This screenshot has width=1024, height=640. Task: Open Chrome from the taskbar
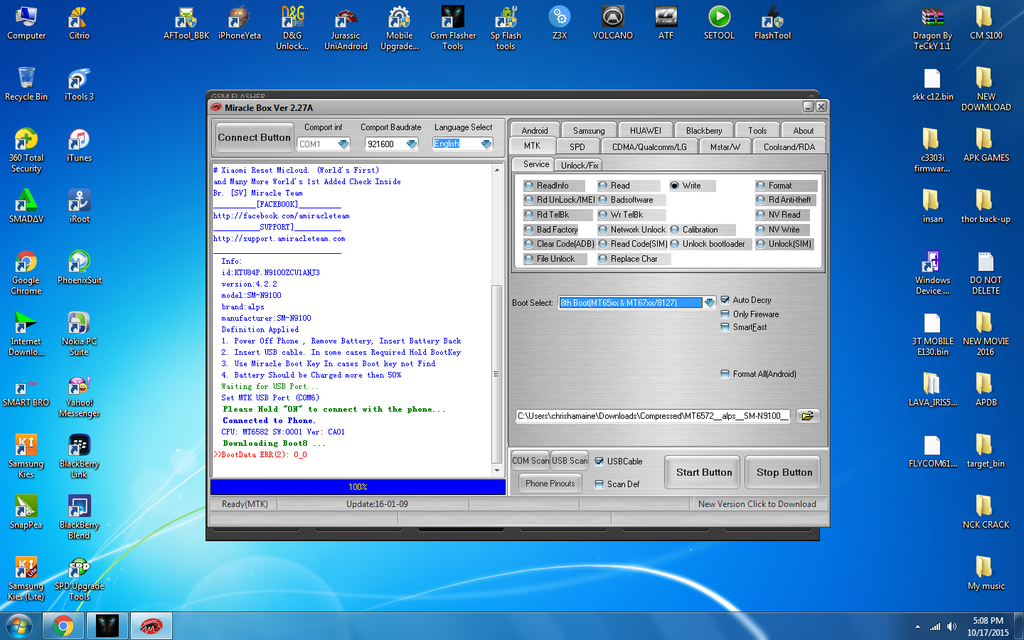pos(63,626)
